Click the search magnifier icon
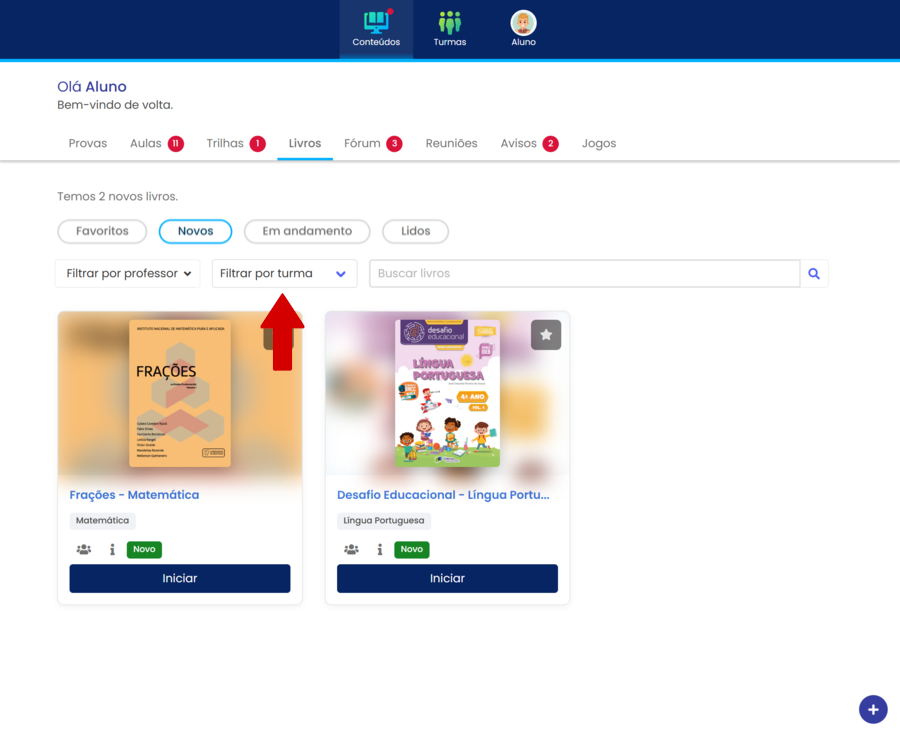900x736 pixels. point(814,273)
